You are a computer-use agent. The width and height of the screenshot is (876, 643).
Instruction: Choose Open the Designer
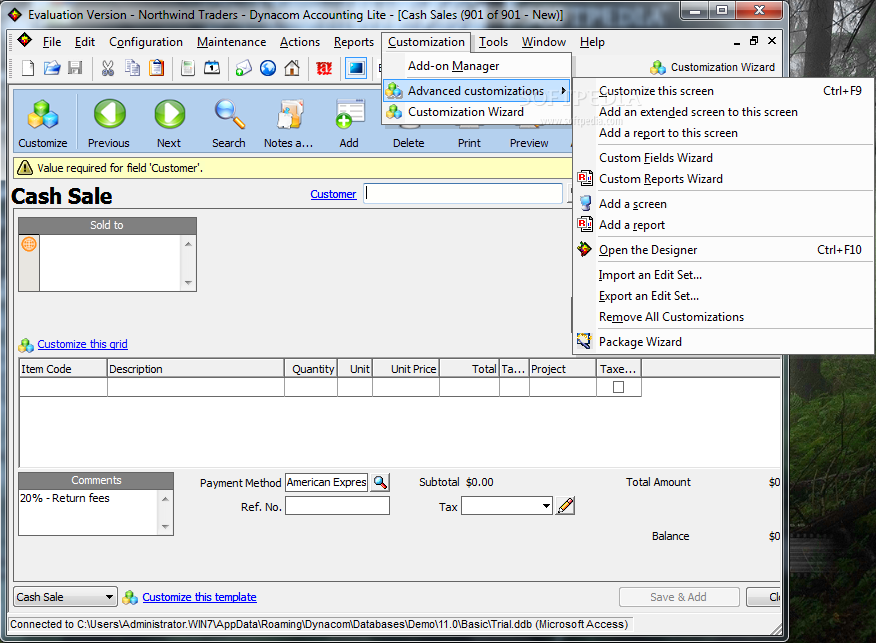coord(723,250)
